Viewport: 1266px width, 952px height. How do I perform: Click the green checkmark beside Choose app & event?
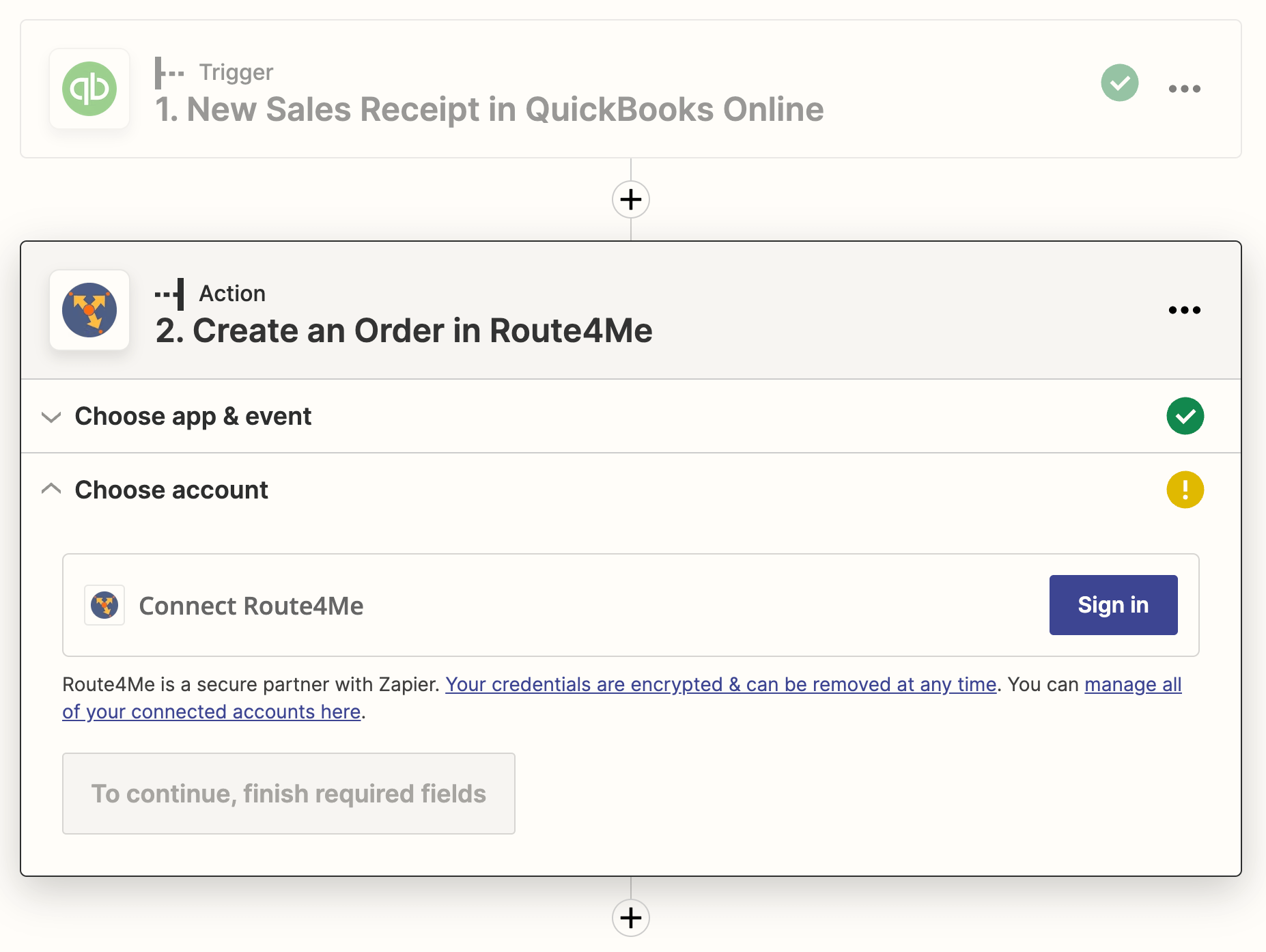tap(1185, 416)
